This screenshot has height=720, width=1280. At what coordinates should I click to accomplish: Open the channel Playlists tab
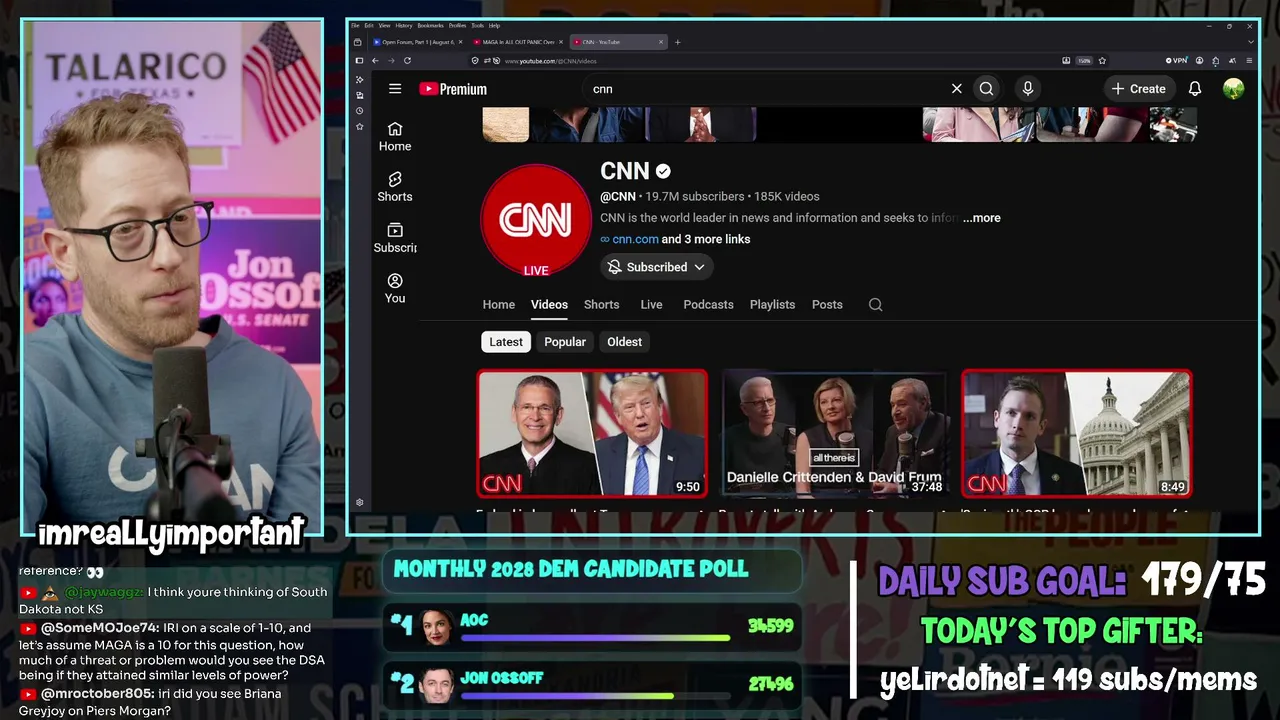coord(772,305)
